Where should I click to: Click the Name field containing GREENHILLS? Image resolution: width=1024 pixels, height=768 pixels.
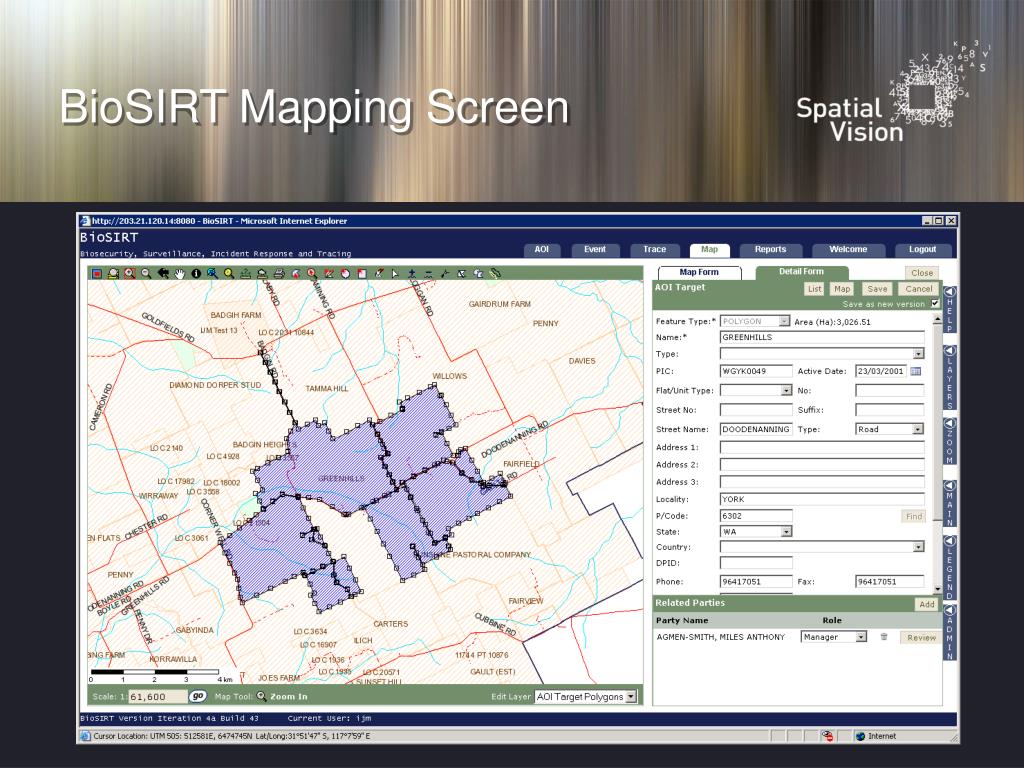[x=822, y=338]
